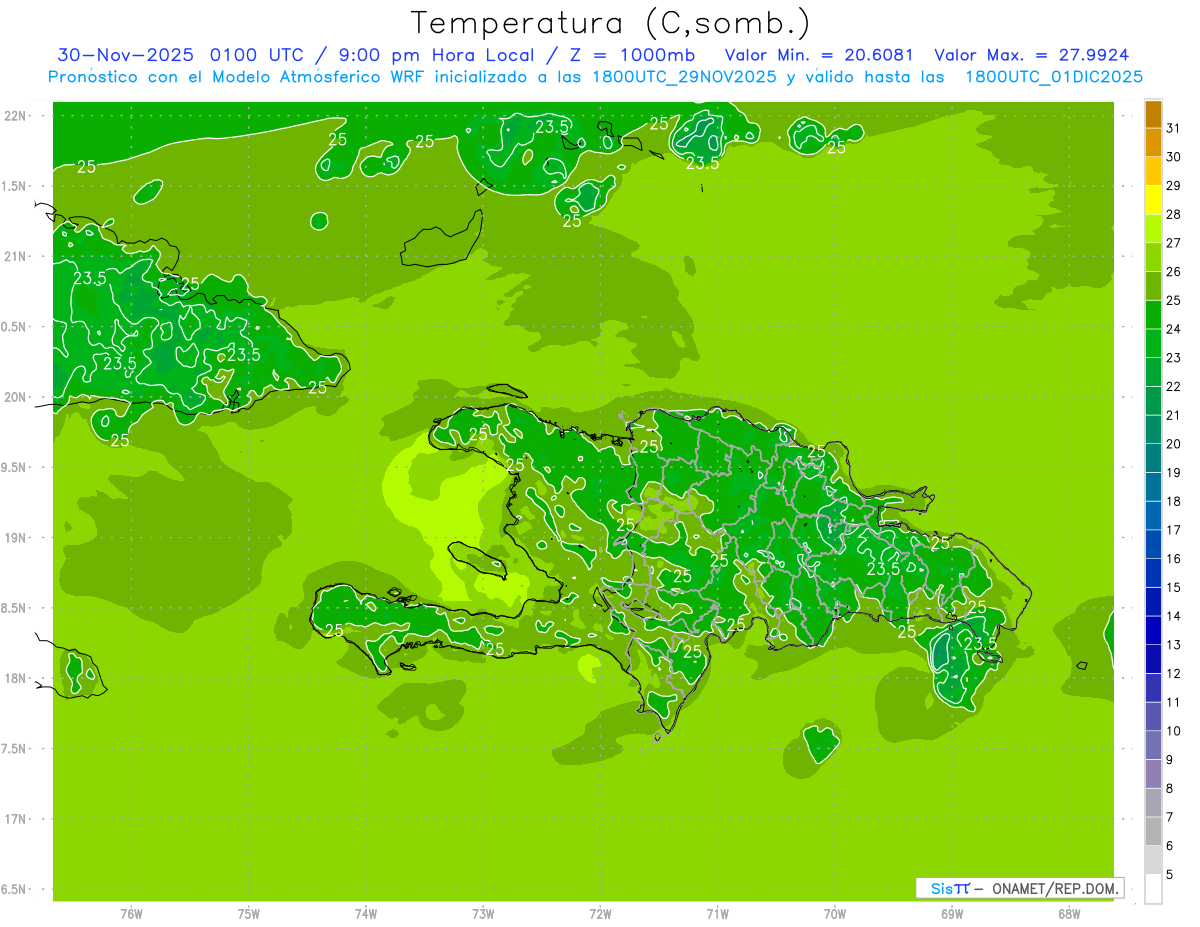
Task: Select the 29 label on the color scale
Action: [1173, 185]
